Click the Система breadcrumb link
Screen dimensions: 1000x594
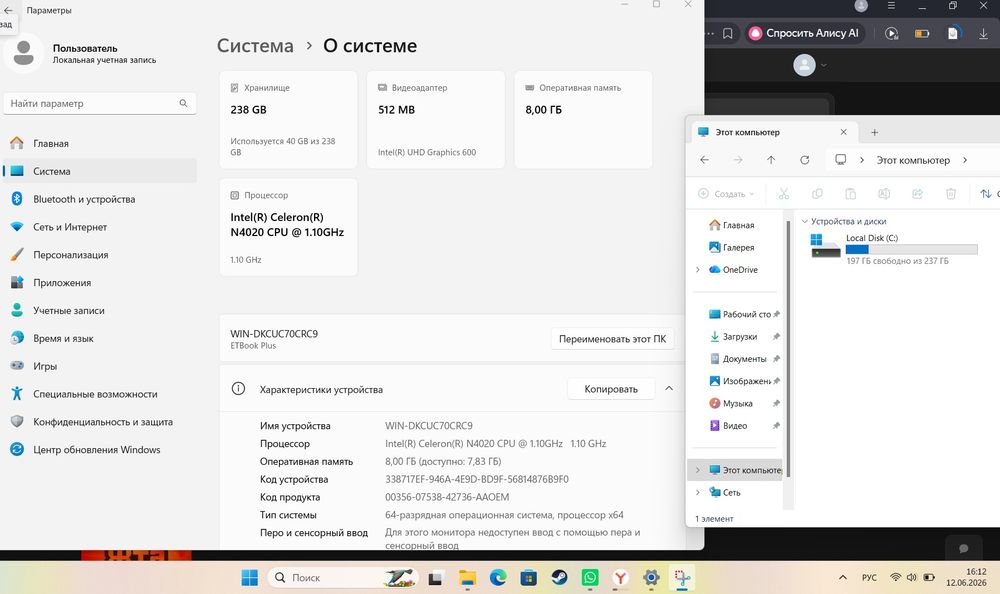pos(255,46)
